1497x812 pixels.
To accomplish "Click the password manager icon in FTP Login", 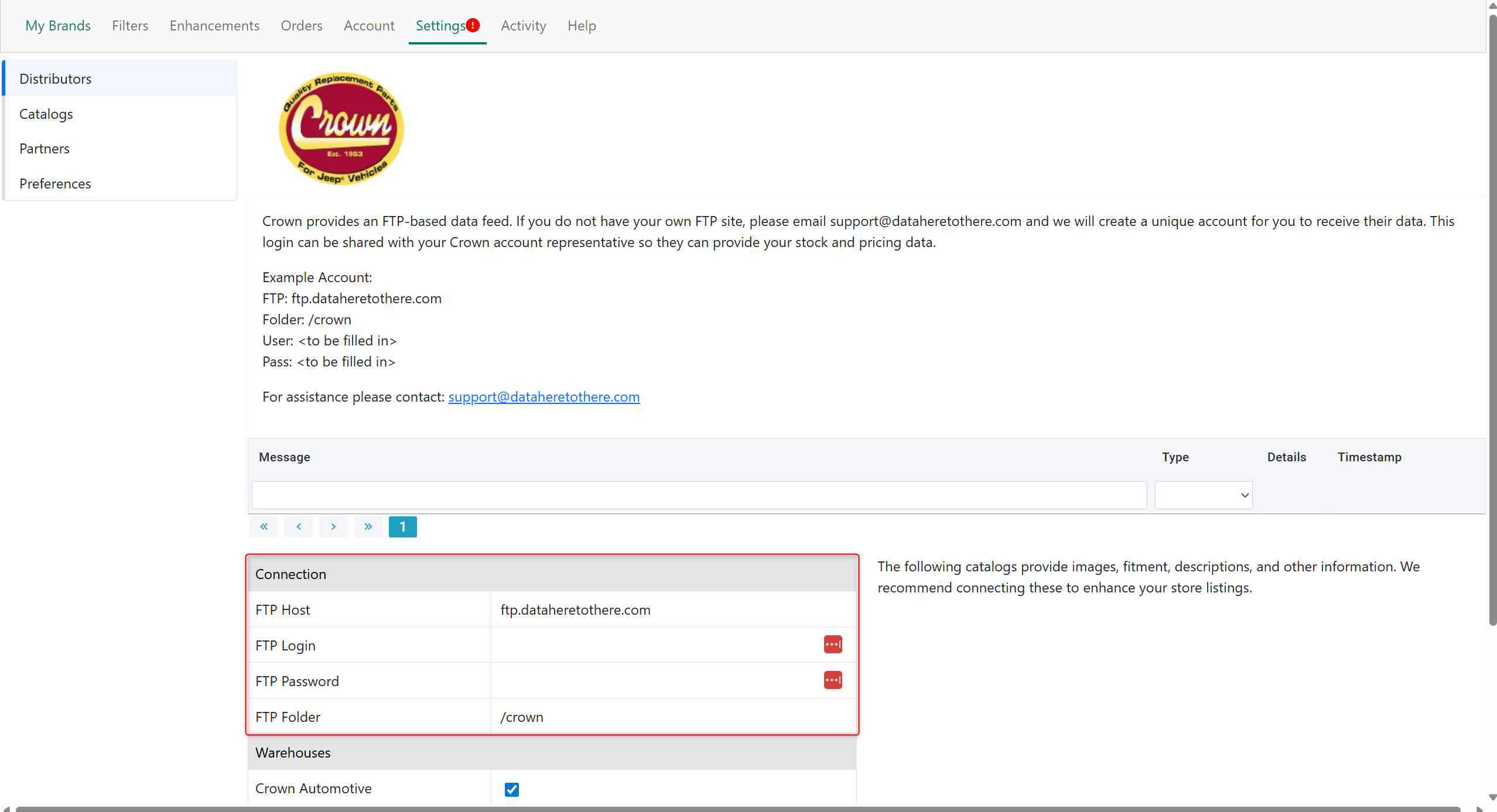I will point(832,645).
